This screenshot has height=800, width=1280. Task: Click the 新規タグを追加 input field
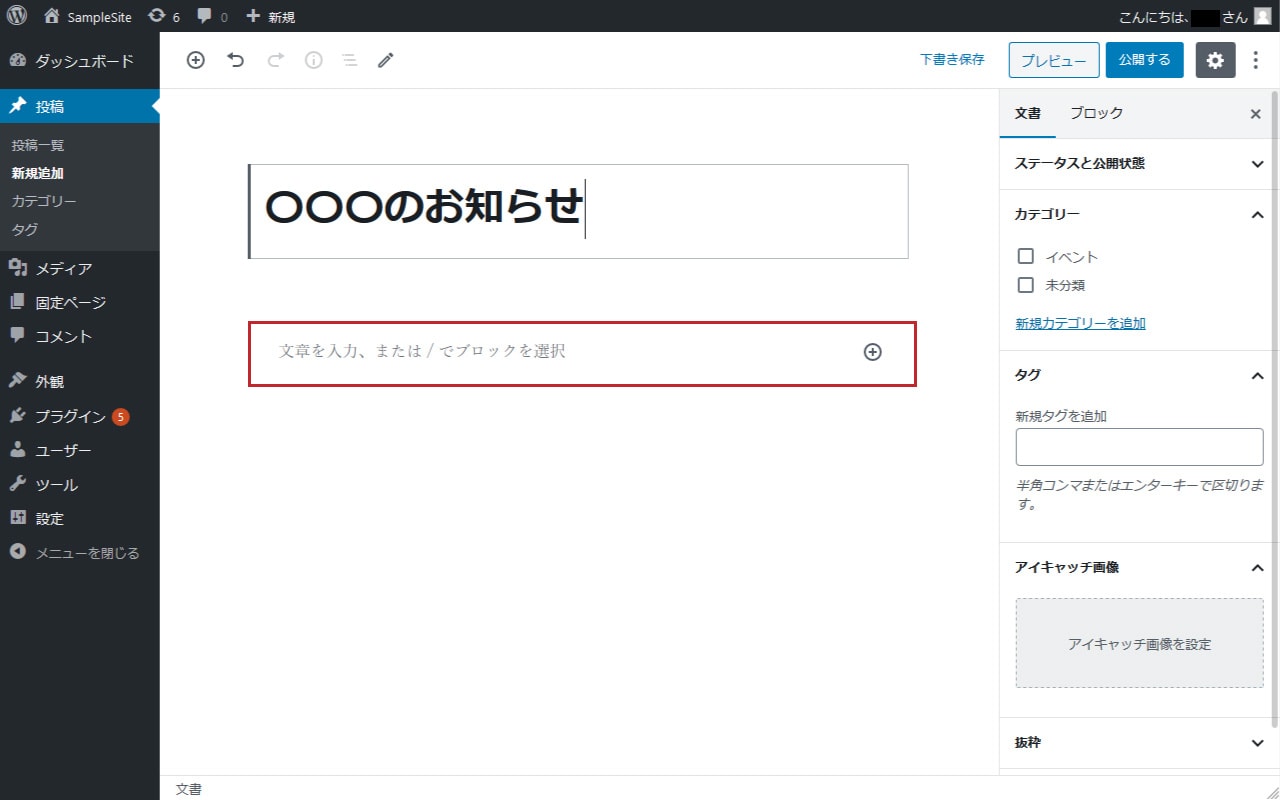[1139, 447]
